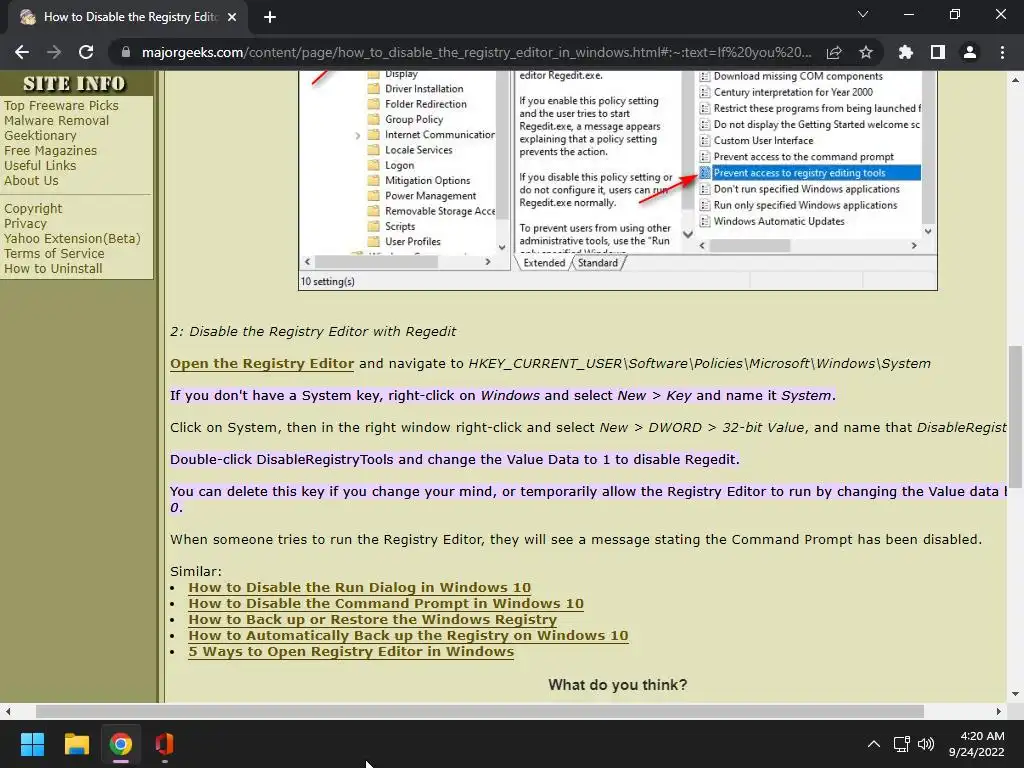Image resolution: width=1024 pixels, height=768 pixels.
Task: Open network status tray icon
Action: (902, 744)
